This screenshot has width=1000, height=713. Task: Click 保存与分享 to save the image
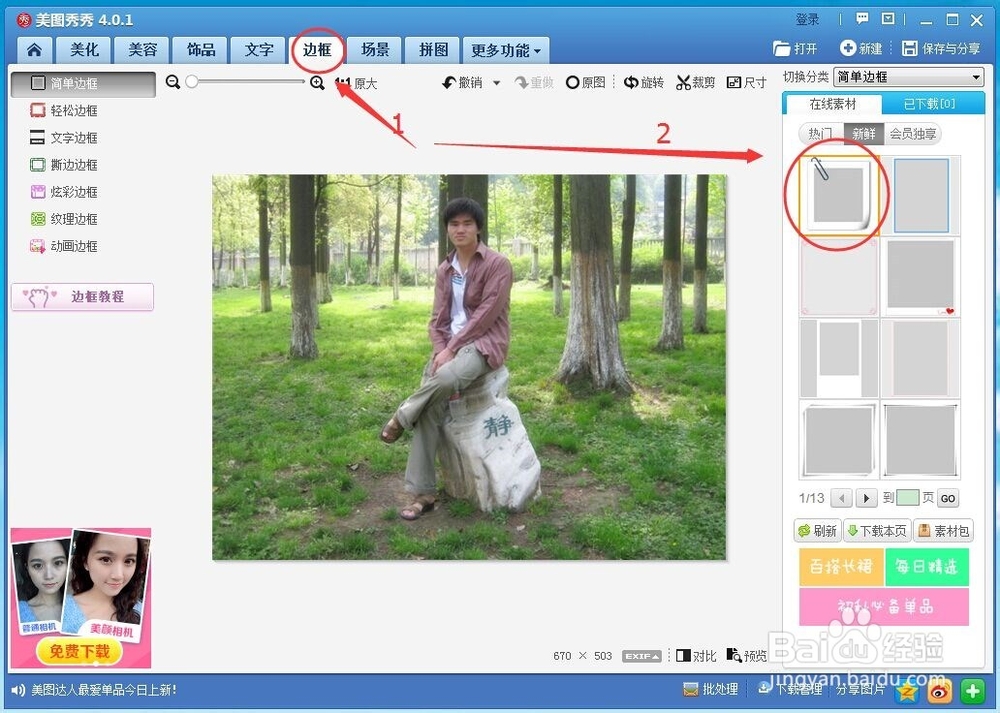point(941,47)
